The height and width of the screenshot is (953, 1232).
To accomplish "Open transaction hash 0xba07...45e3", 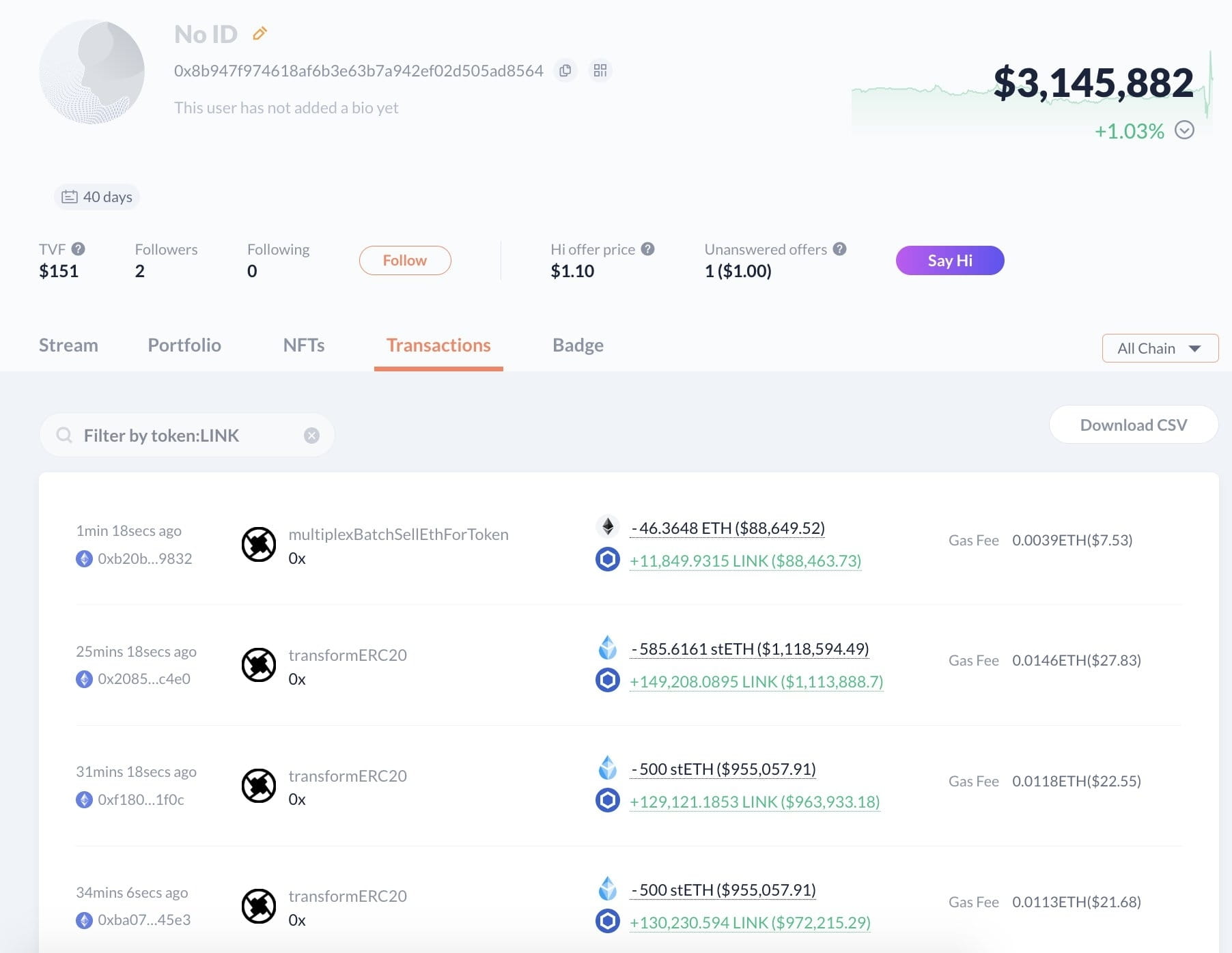I will (x=144, y=920).
